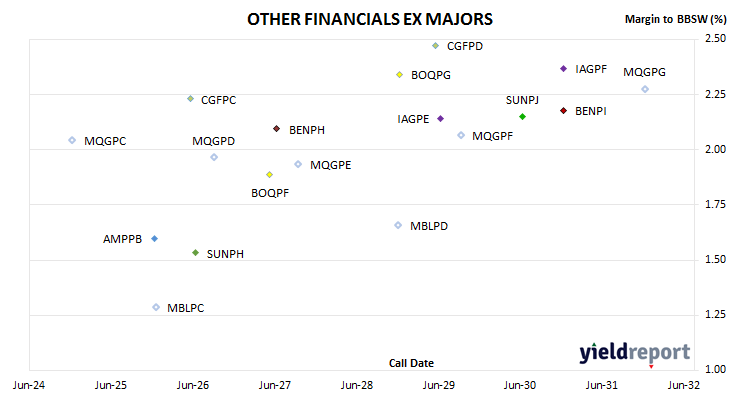Image resolution: width=730 pixels, height=399 pixels.
Task: Click the yellow BOQPF diamond
Action: point(269,175)
